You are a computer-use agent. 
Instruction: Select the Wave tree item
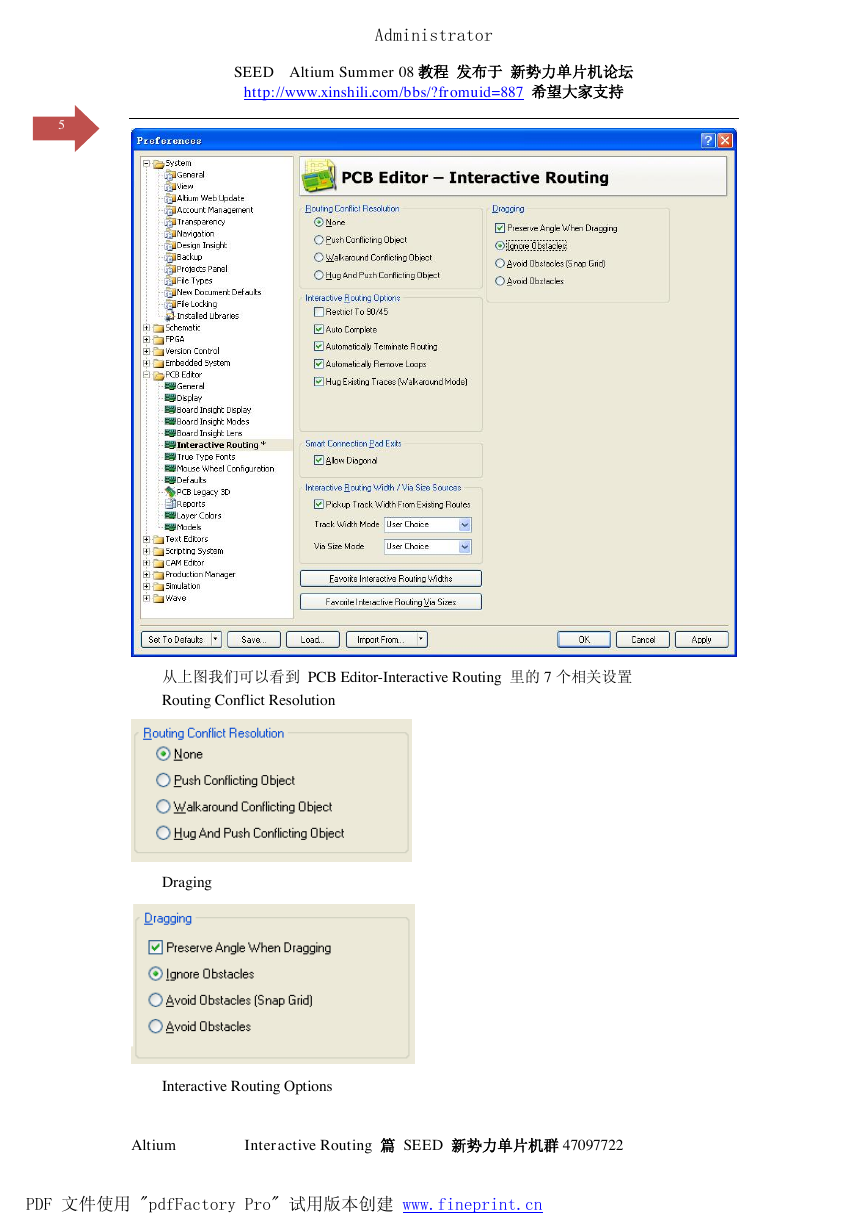coord(176,598)
